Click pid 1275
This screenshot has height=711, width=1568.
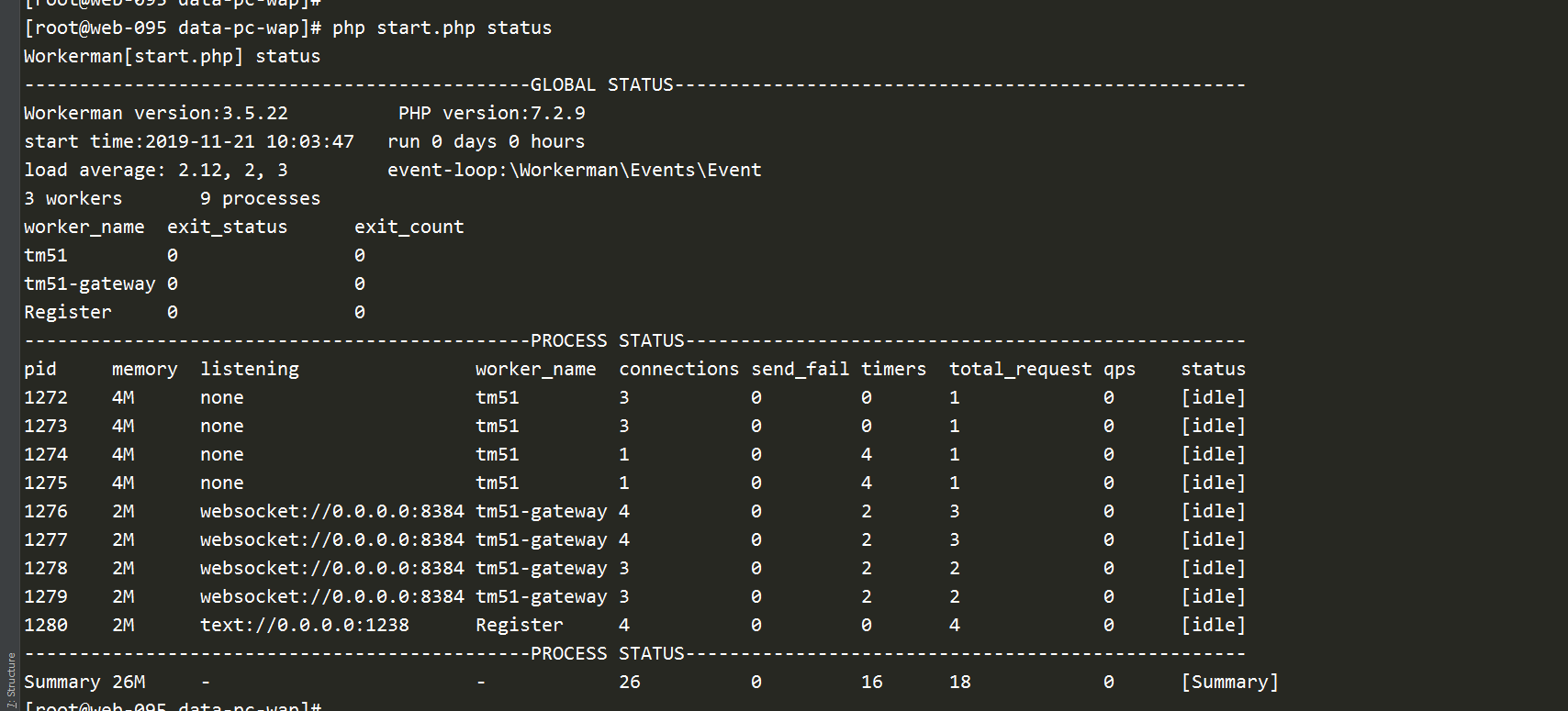[45, 483]
